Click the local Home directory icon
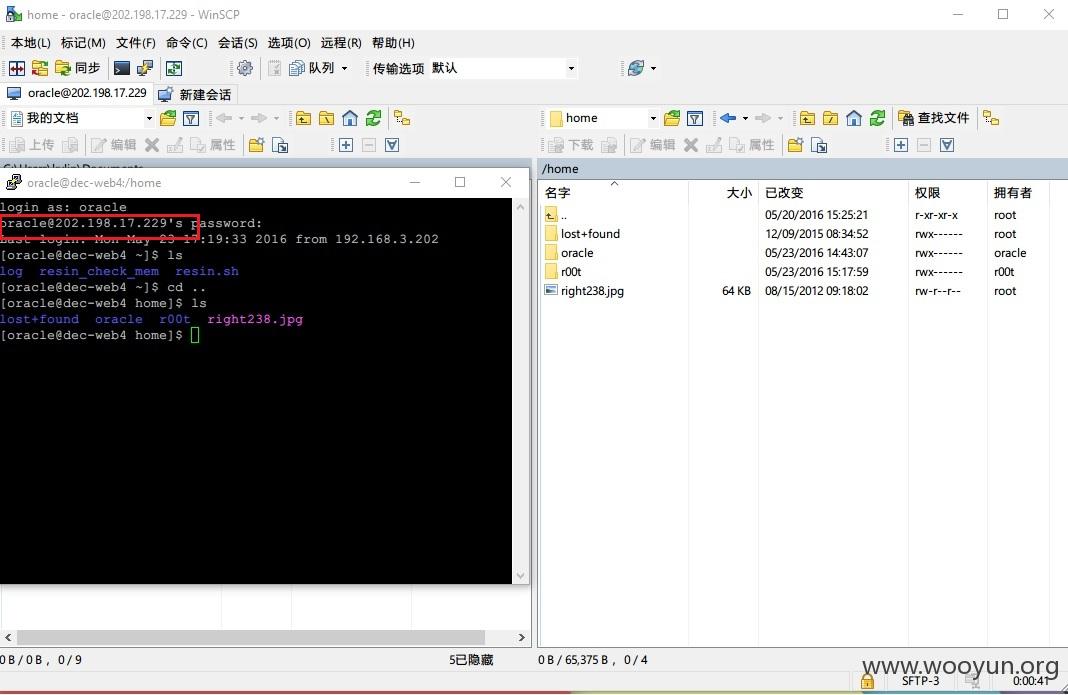1068x695 pixels. pos(349,119)
